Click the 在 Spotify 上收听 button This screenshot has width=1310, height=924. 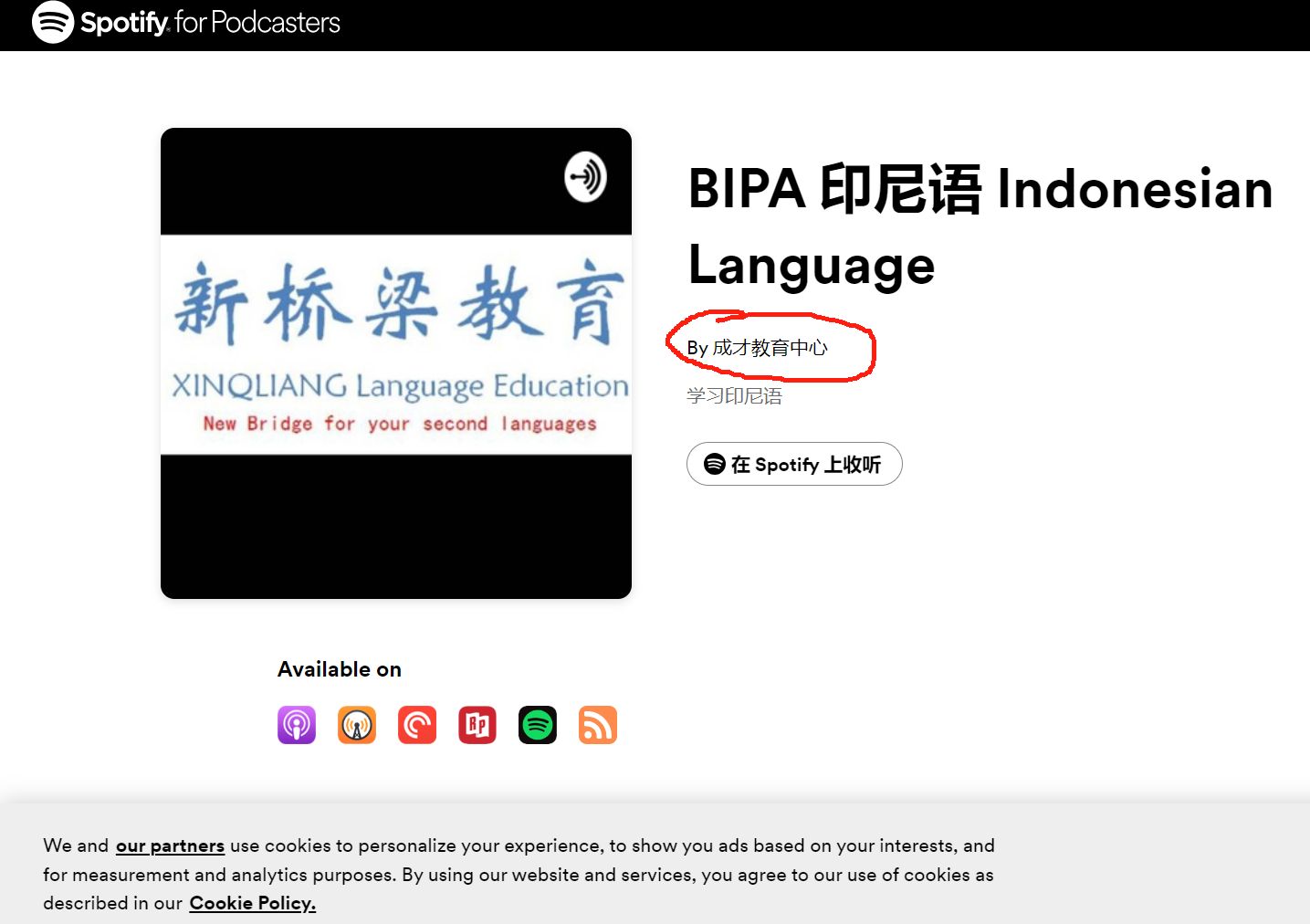(x=794, y=464)
